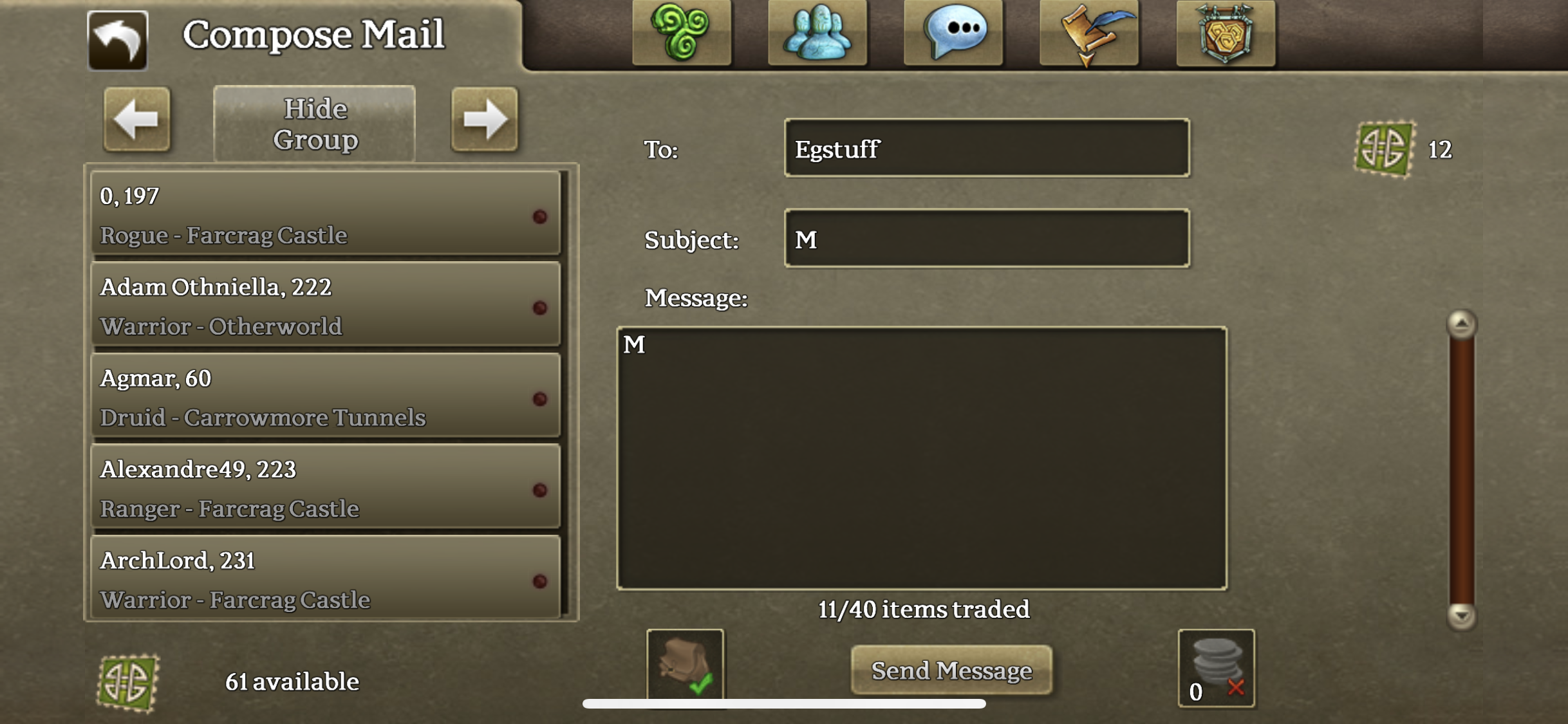1568x724 pixels.
Task: Collapse list with Hide Group button
Action: pyautogui.click(x=315, y=124)
